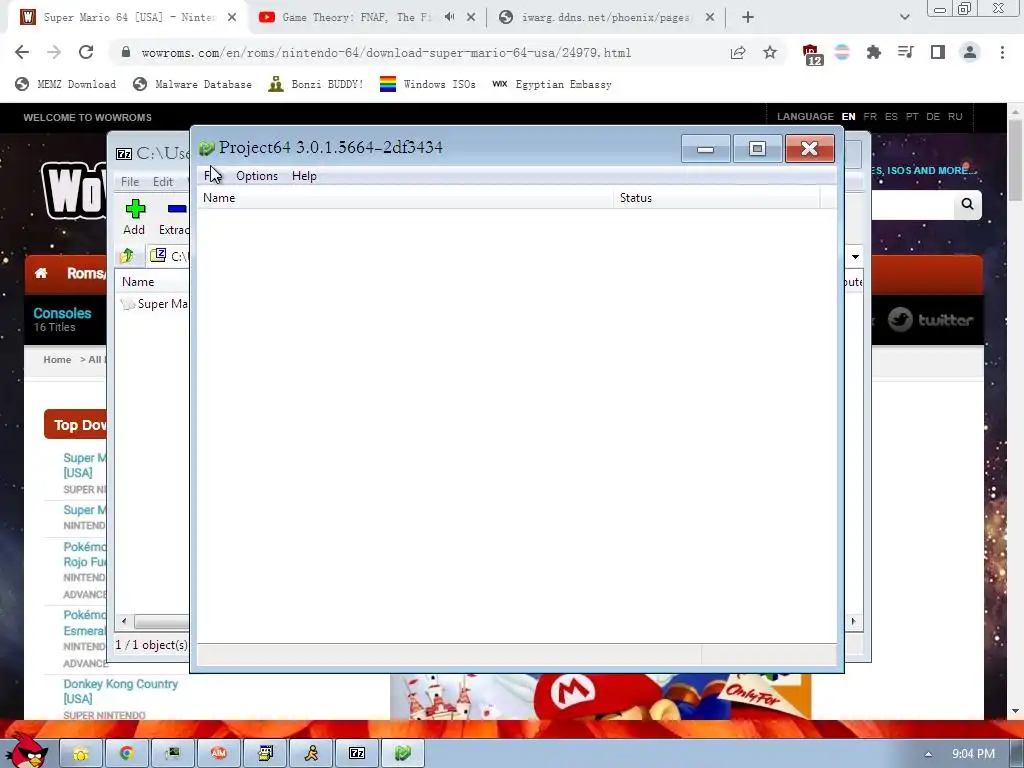Sort ROM list by Name column in Project64
1024x768 pixels.
405,198
